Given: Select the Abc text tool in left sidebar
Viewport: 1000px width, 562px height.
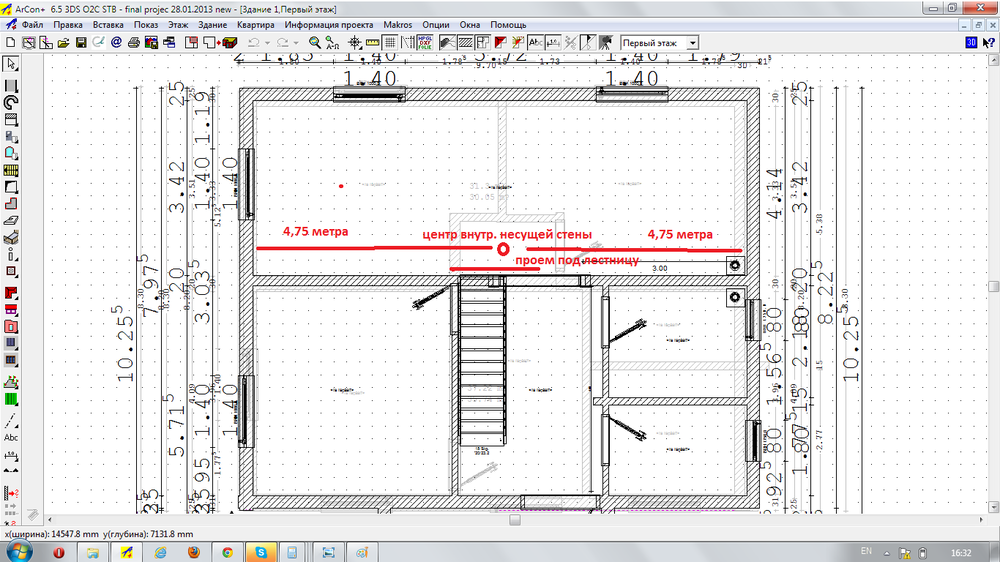Looking at the screenshot, I should pos(11,437).
